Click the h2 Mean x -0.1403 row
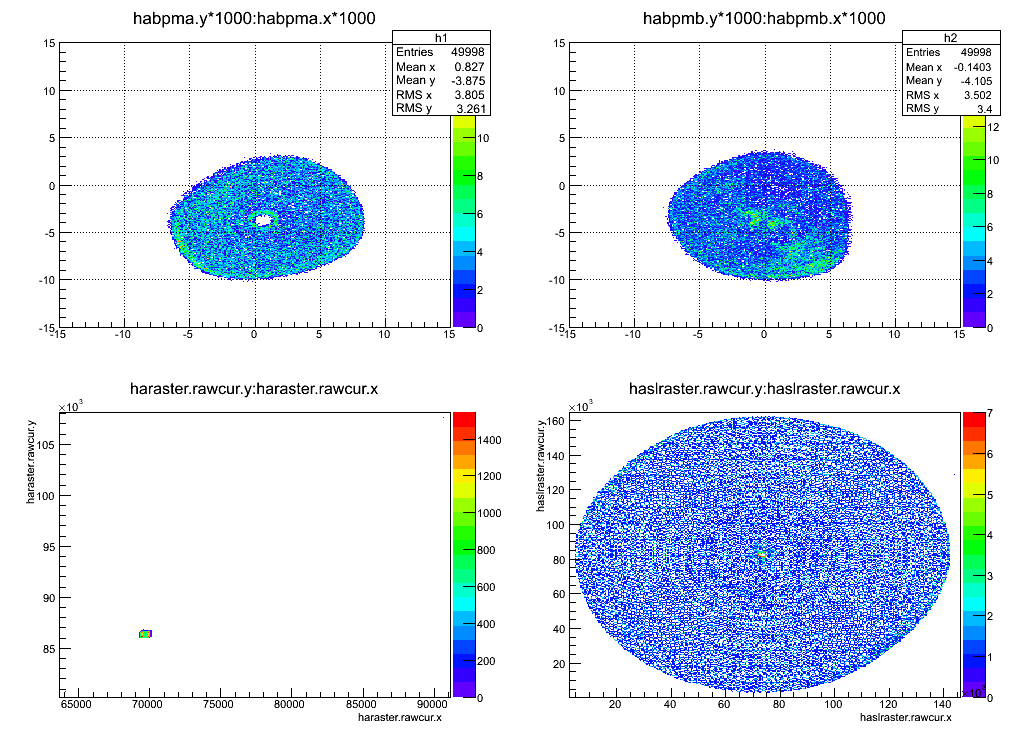The image size is (1020, 740). point(951,66)
